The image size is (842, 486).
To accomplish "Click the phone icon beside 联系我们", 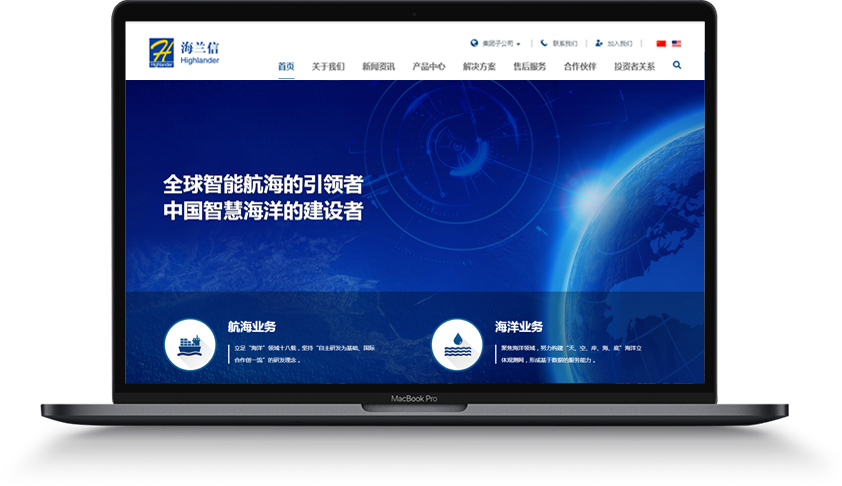I will (544, 44).
